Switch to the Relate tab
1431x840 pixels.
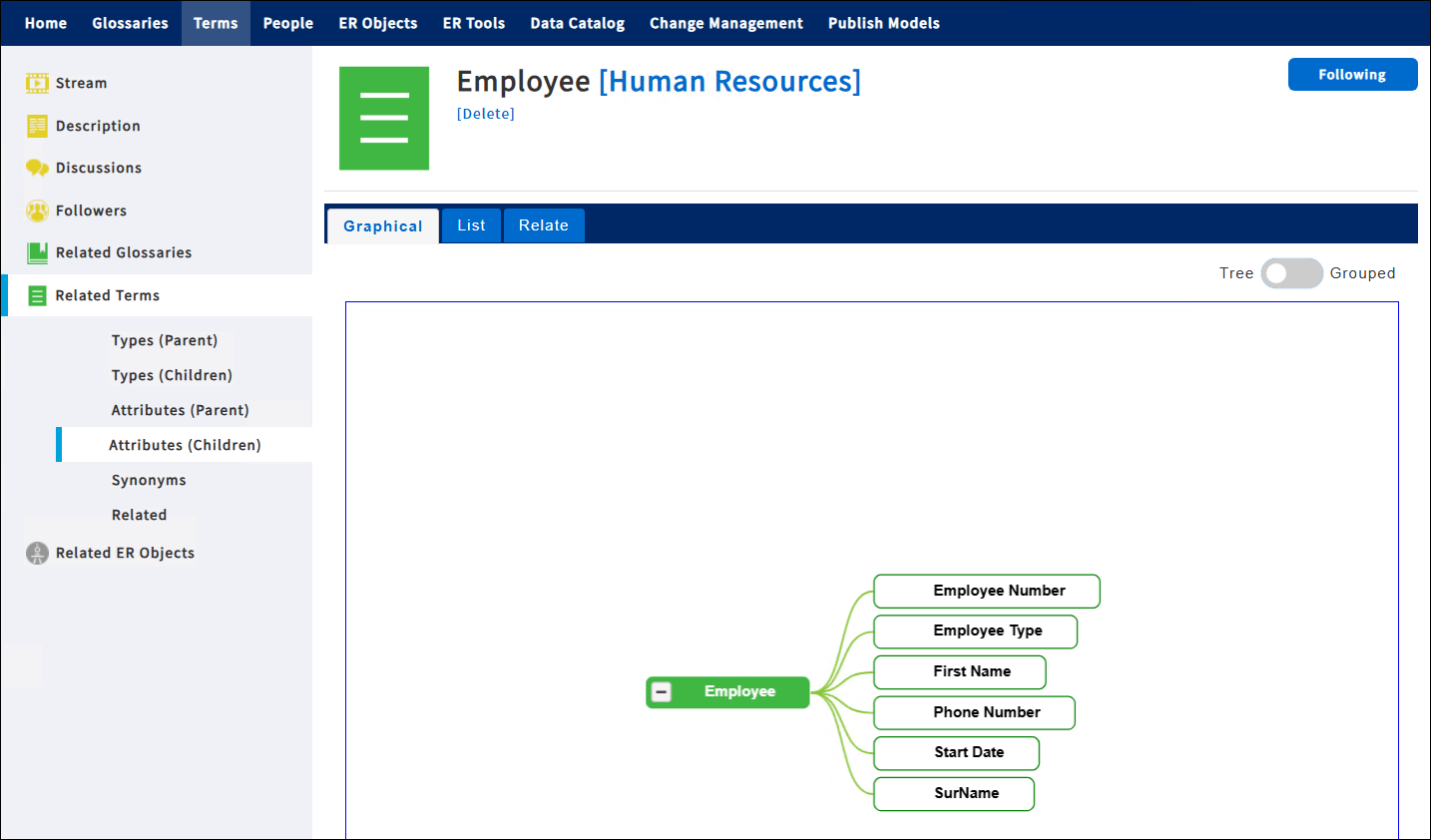[544, 225]
